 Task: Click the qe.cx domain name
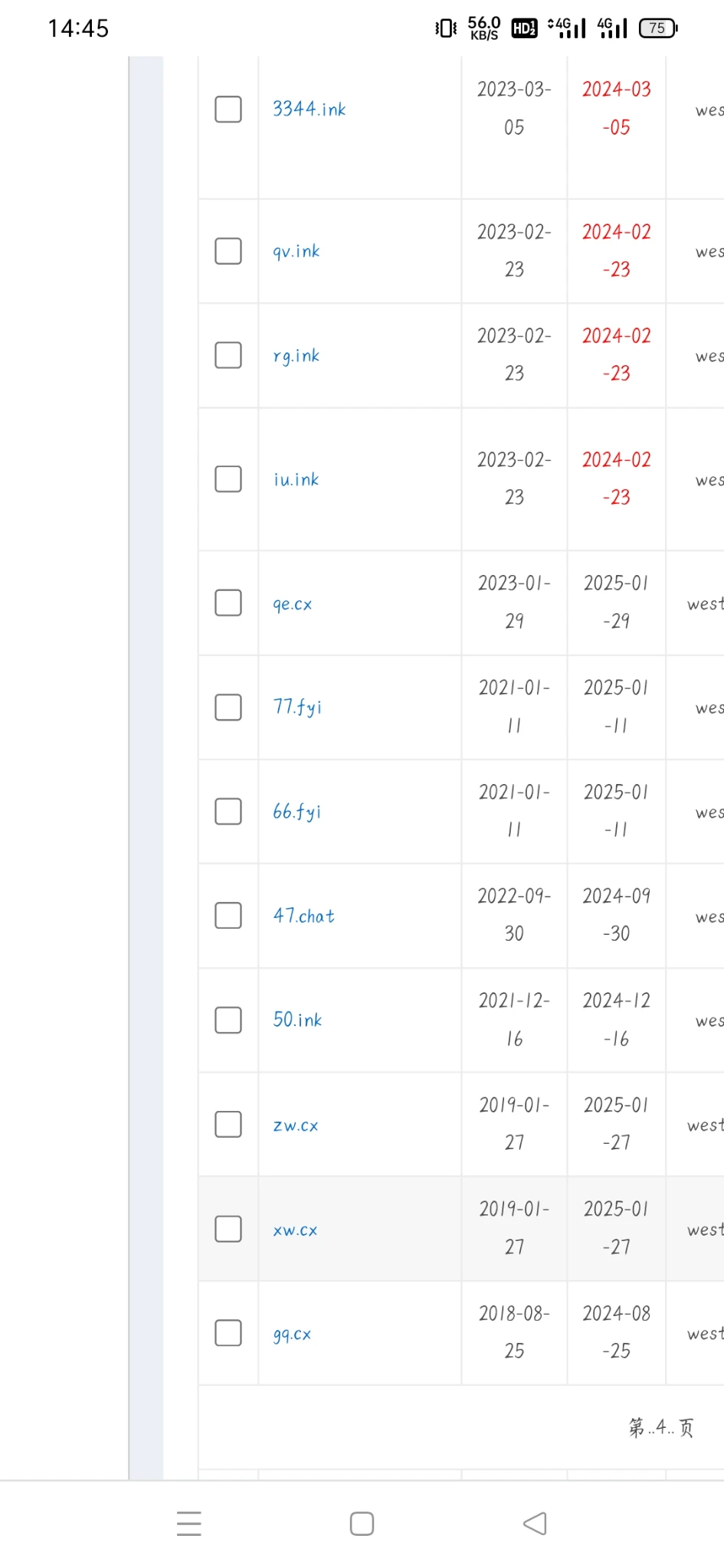(293, 604)
